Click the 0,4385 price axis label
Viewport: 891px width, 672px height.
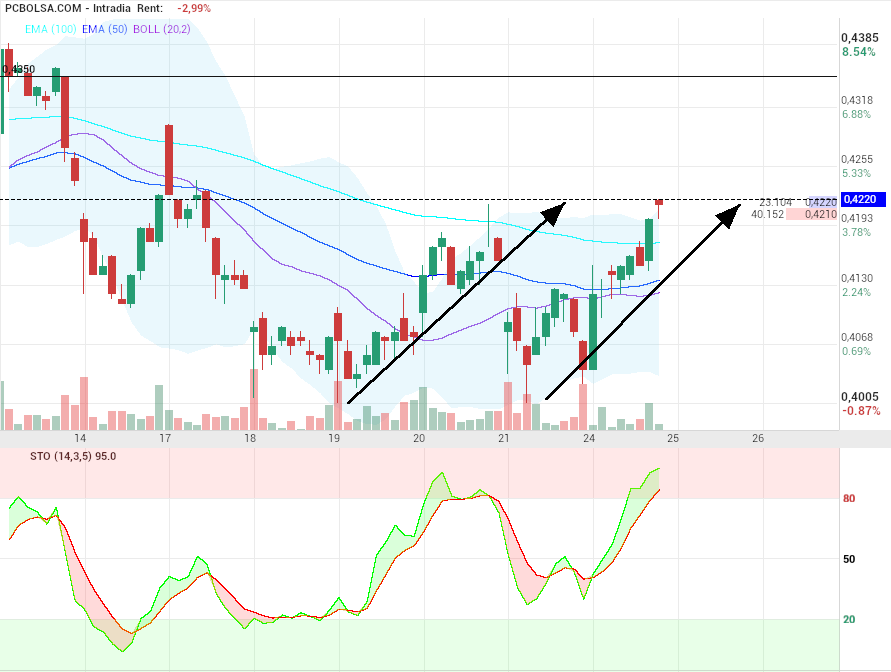[860, 37]
